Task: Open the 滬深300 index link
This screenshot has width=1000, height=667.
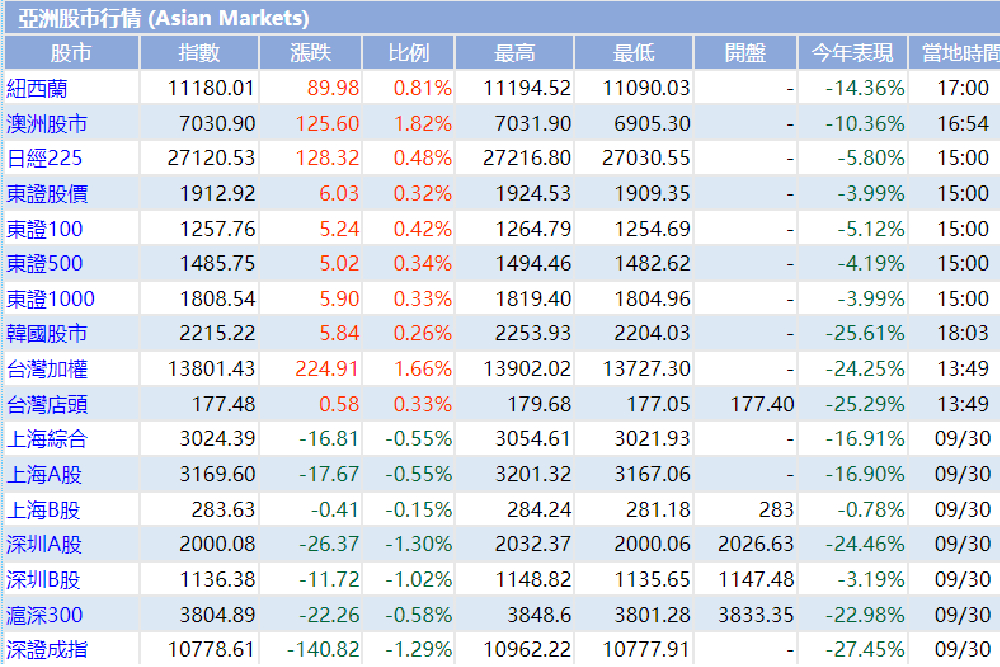Action: pyautogui.click(x=45, y=615)
